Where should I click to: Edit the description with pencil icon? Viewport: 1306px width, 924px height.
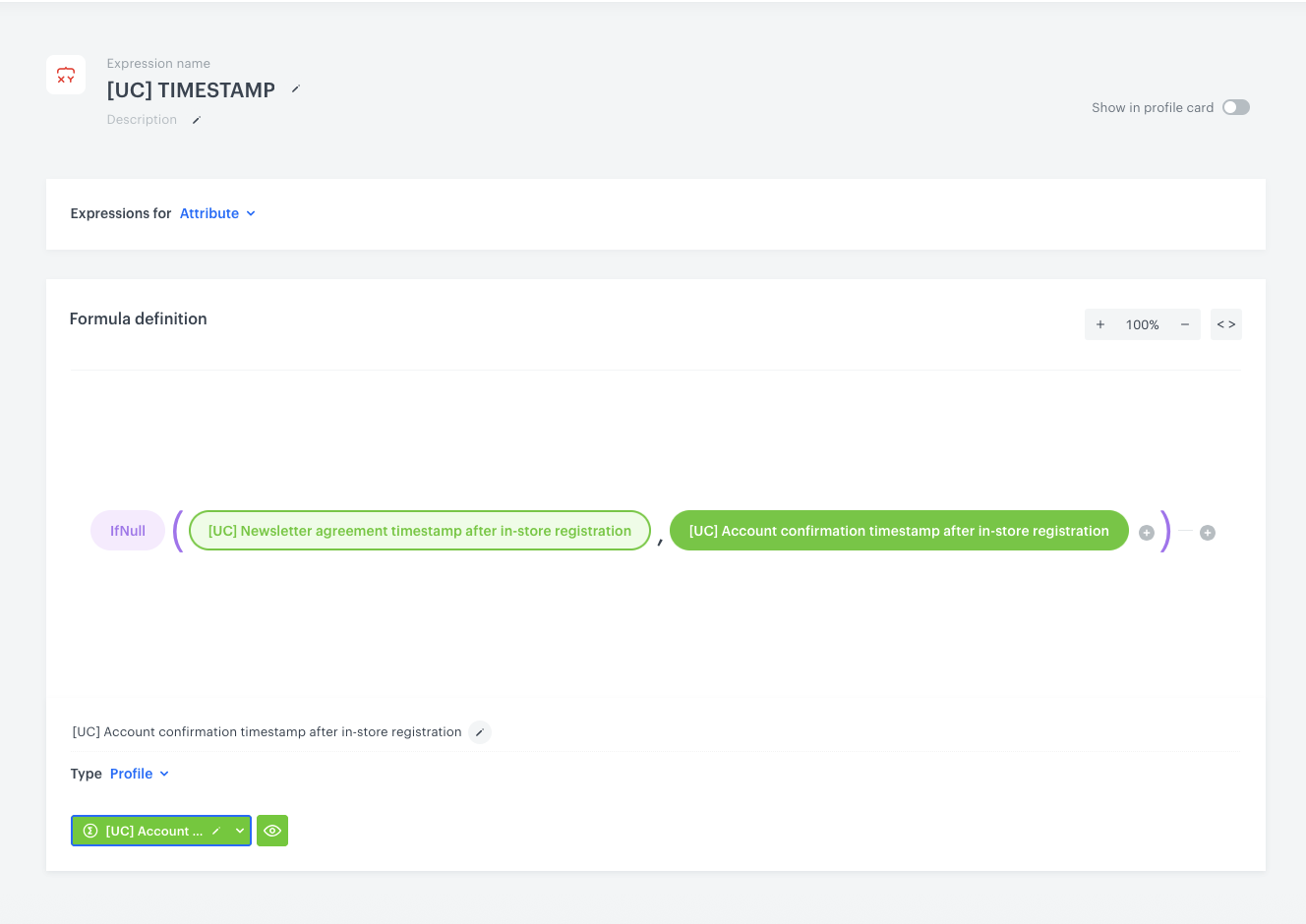click(196, 120)
